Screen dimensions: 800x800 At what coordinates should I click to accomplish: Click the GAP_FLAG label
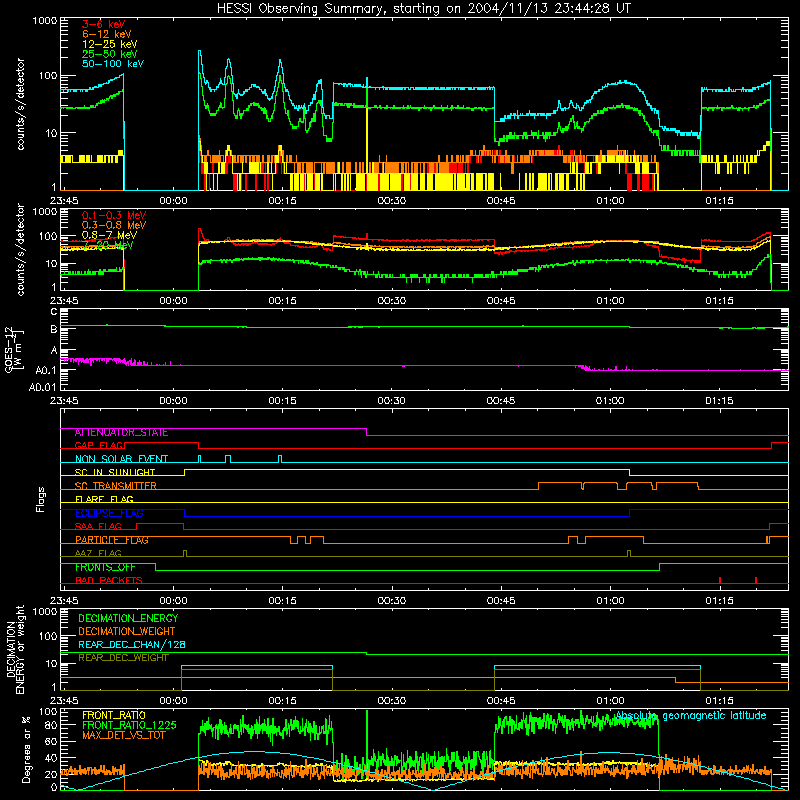(x=99, y=446)
